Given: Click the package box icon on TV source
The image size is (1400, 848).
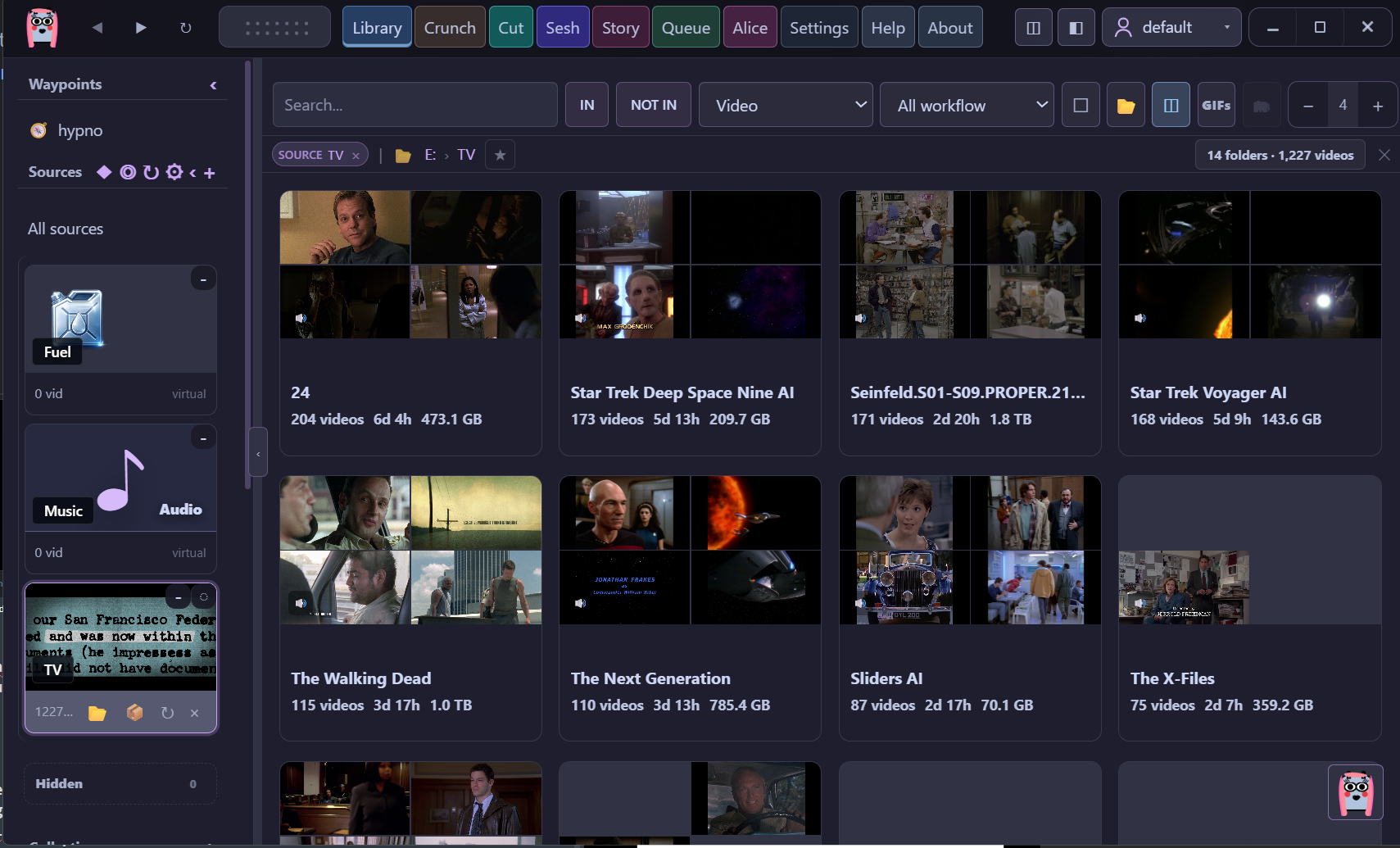Looking at the screenshot, I should tap(135, 713).
